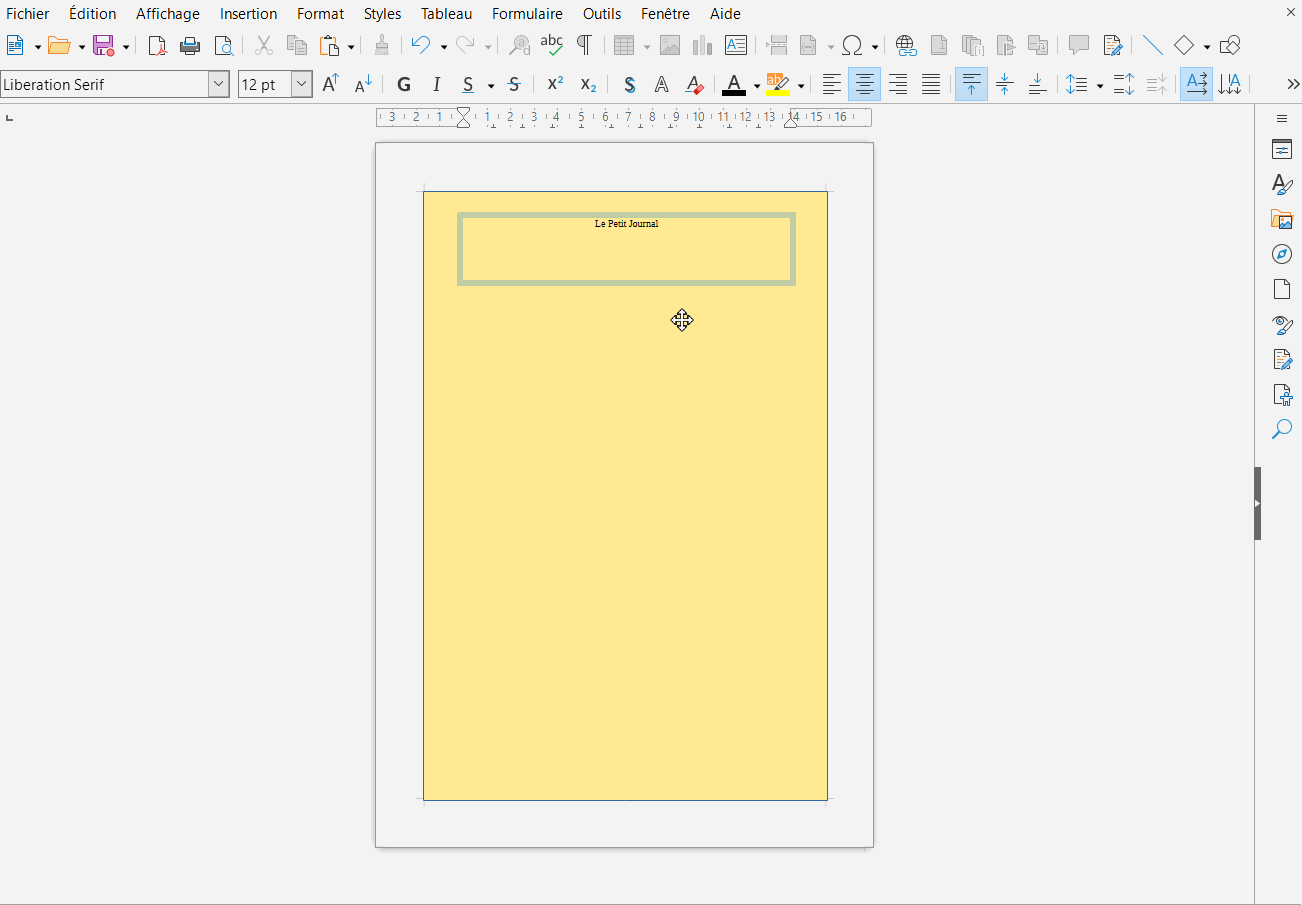The width and height of the screenshot is (1302, 905).
Task: Expand line spacing dropdown arrow
Action: click(x=1100, y=86)
